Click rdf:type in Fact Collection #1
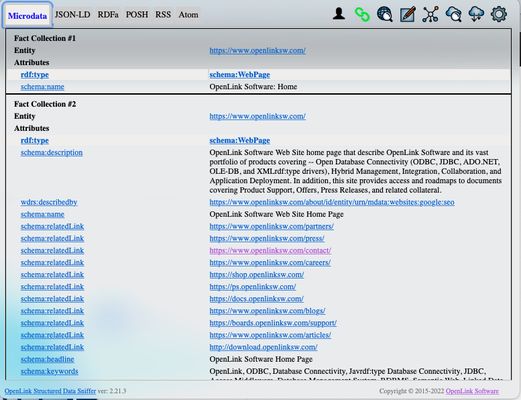Screen dimensions: 521x400 (x=35, y=75)
